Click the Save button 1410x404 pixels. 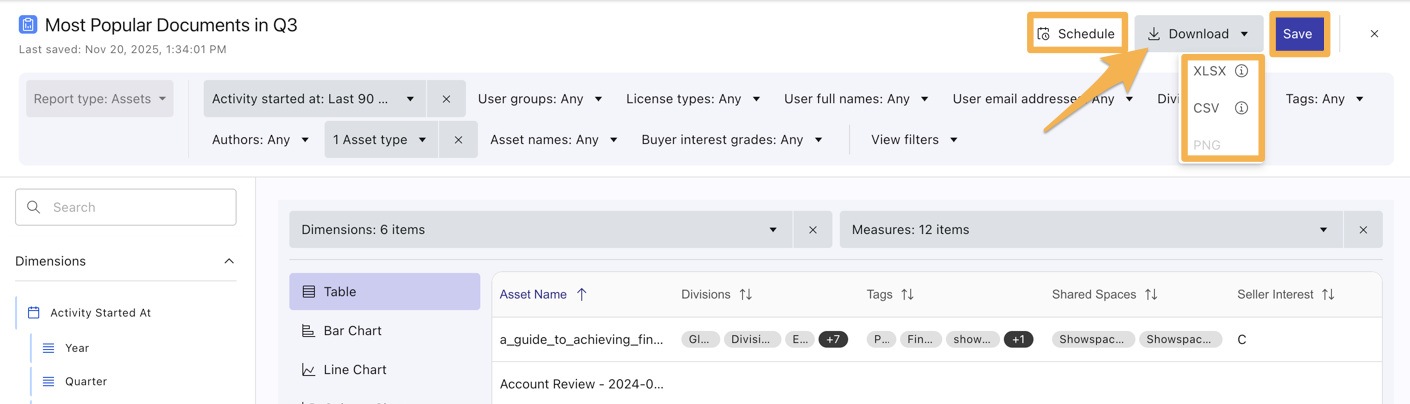click(1297, 34)
